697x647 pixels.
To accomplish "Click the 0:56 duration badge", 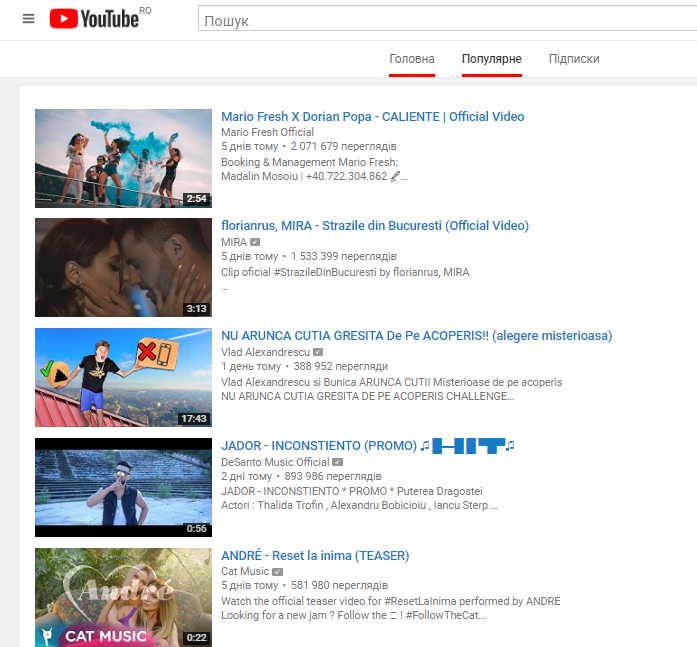I will (x=196, y=528).
